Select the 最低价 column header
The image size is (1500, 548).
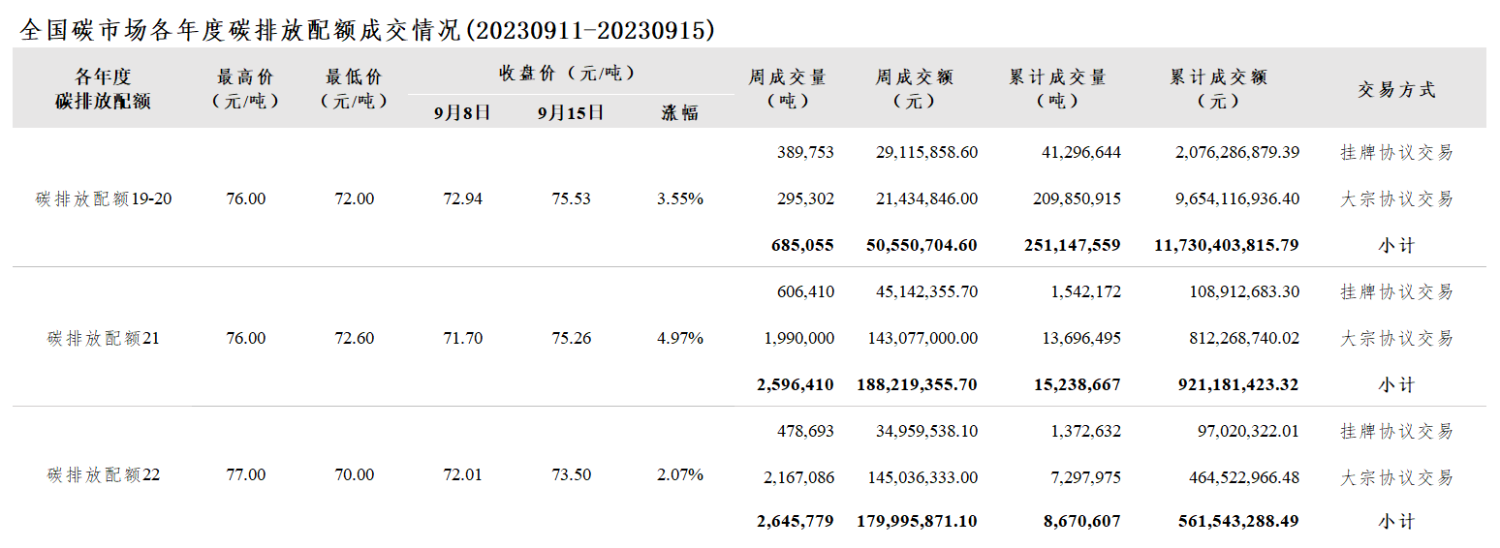pyautogui.click(x=353, y=89)
